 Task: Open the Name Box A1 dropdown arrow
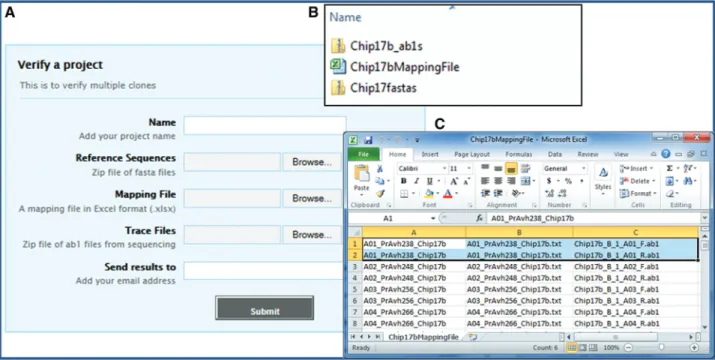[x=433, y=219]
